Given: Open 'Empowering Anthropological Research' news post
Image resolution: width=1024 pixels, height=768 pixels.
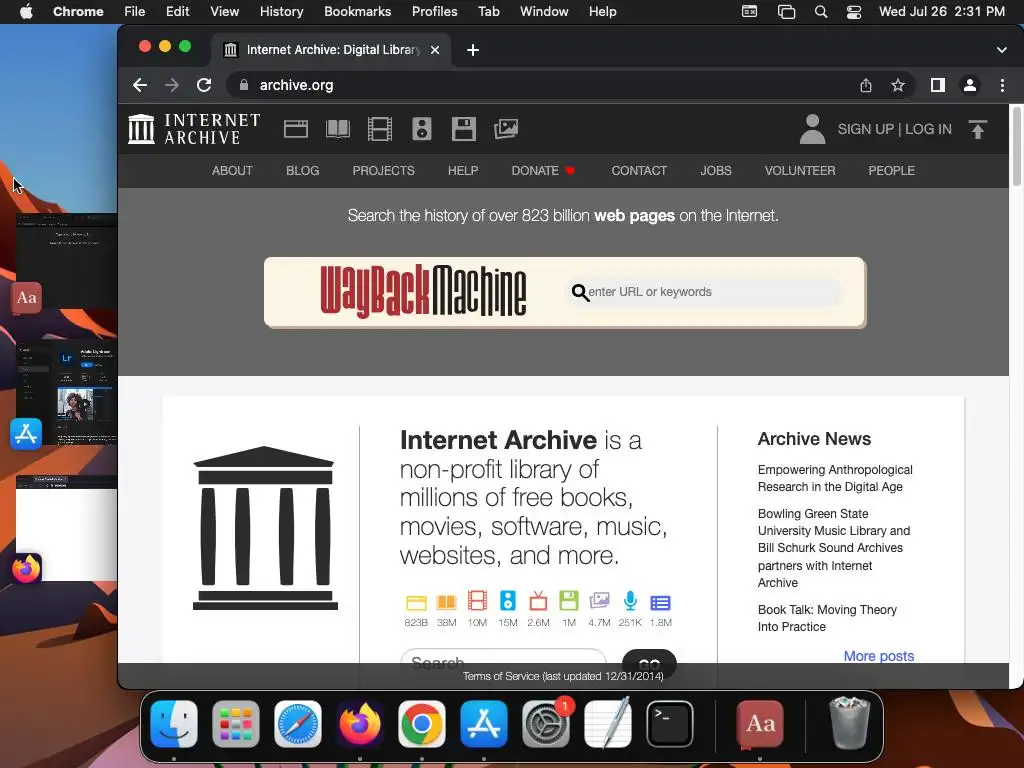Looking at the screenshot, I should pos(835,478).
